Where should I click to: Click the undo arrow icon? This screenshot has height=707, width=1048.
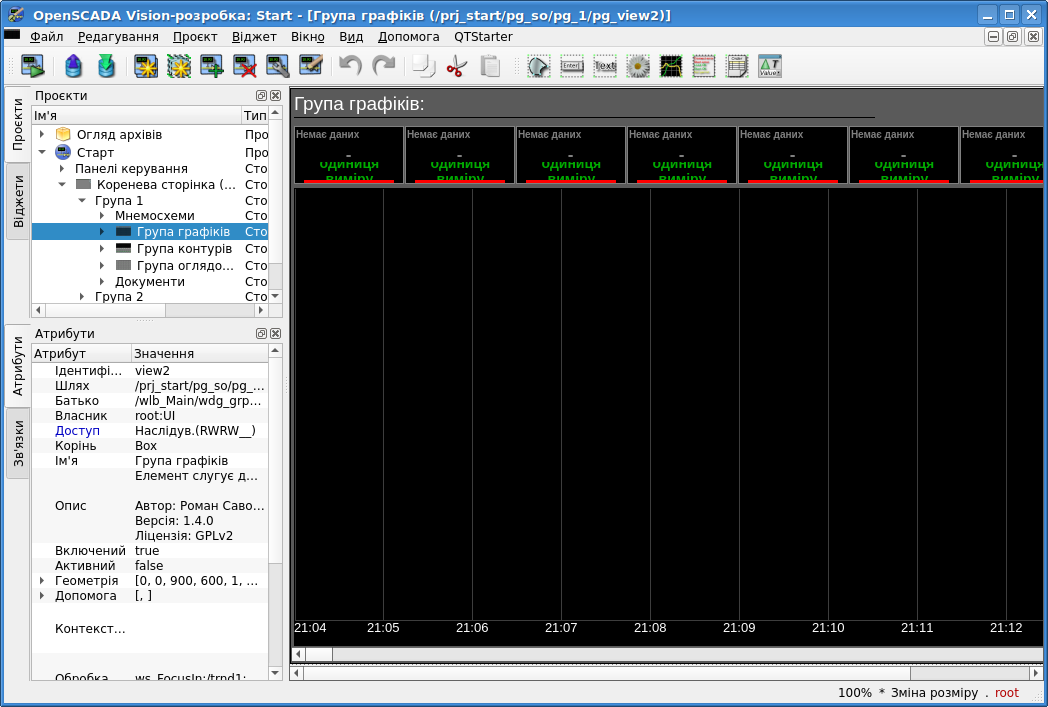(x=350, y=67)
